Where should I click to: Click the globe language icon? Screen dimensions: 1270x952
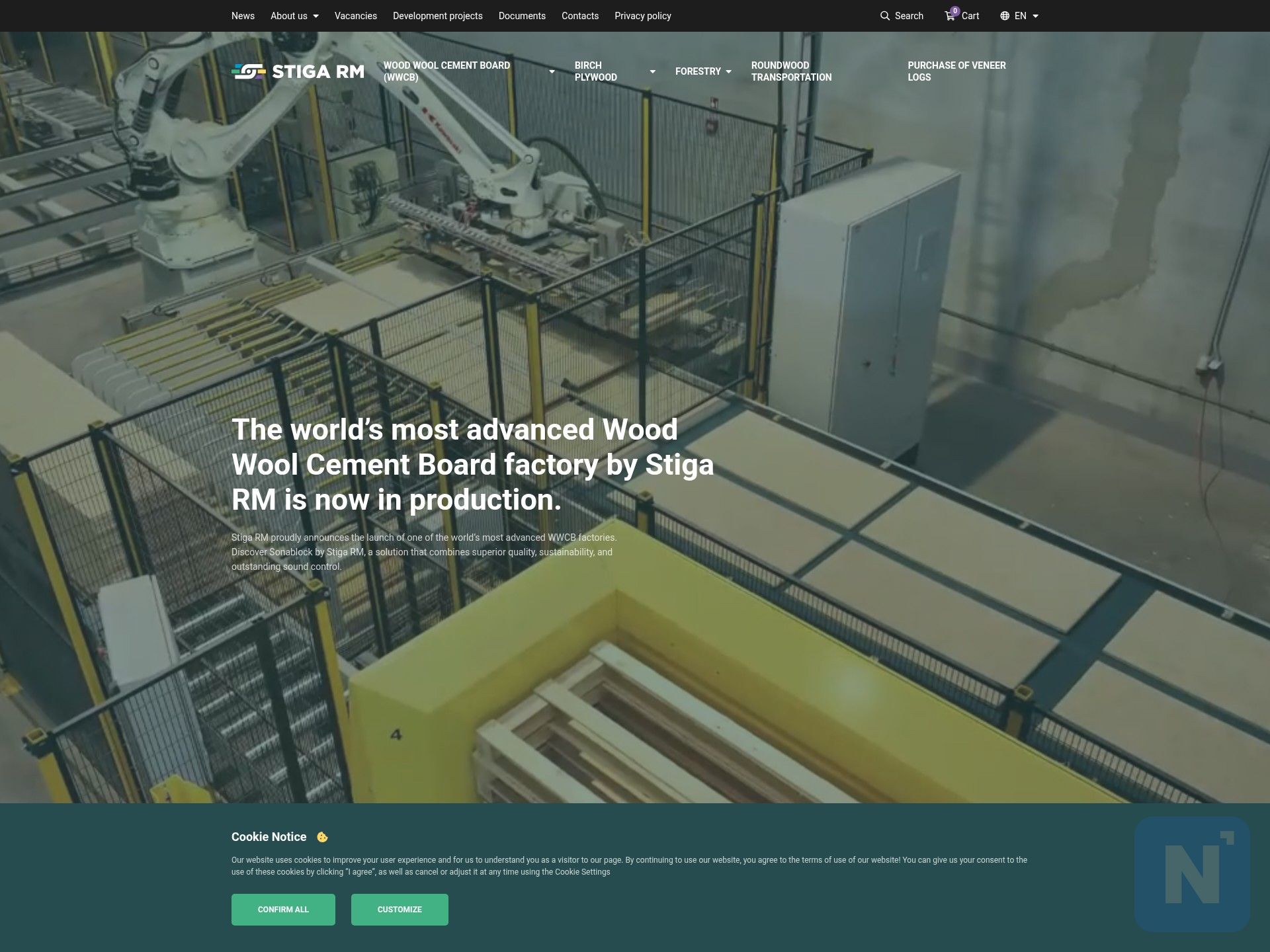coord(1005,16)
